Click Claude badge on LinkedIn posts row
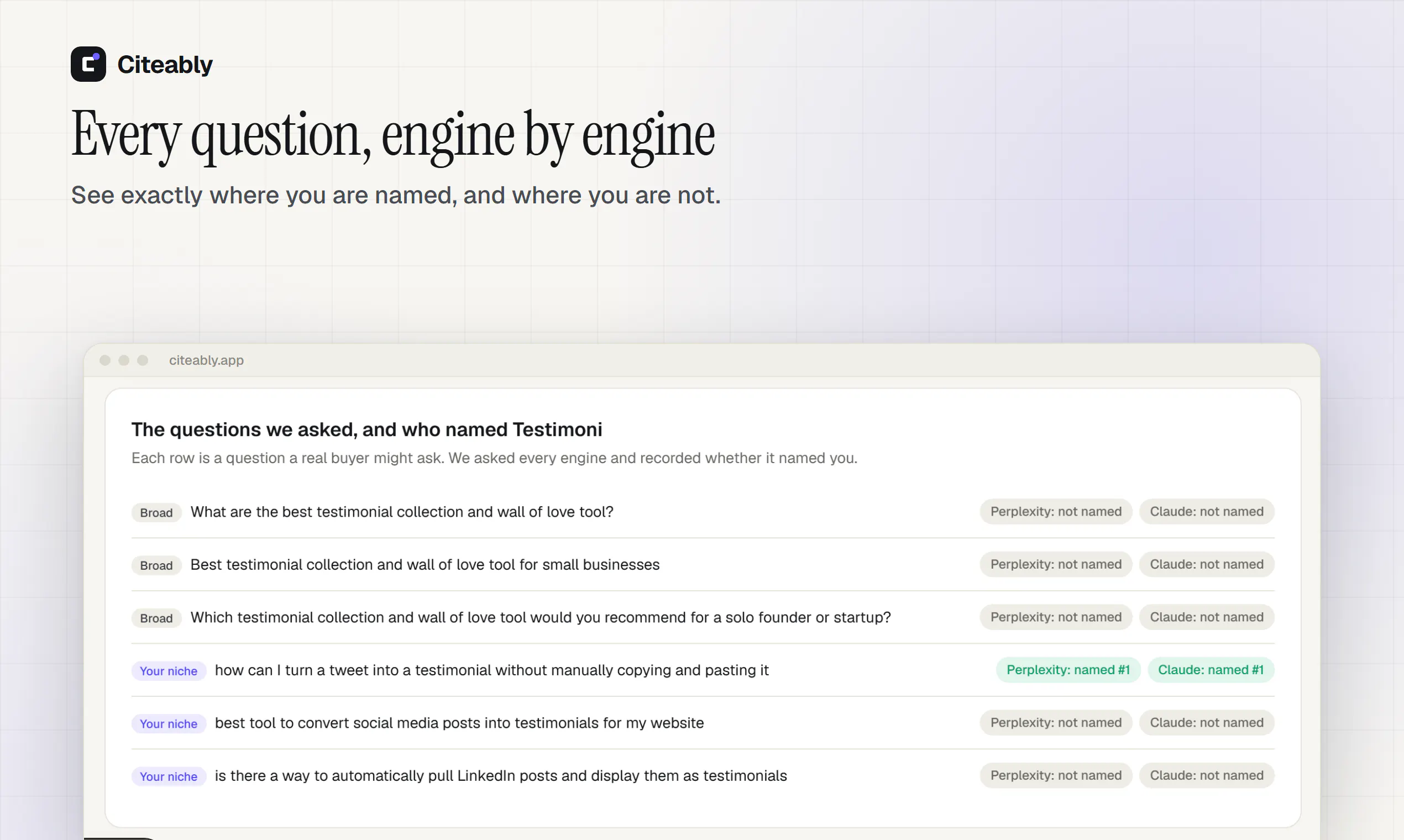1404x840 pixels. tap(1207, 775)
